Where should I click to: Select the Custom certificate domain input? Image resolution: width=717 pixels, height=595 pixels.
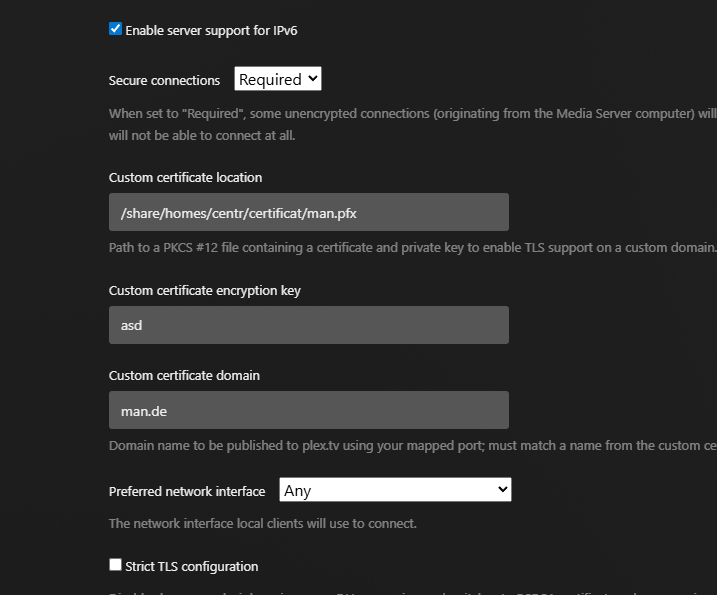[308, 410]
